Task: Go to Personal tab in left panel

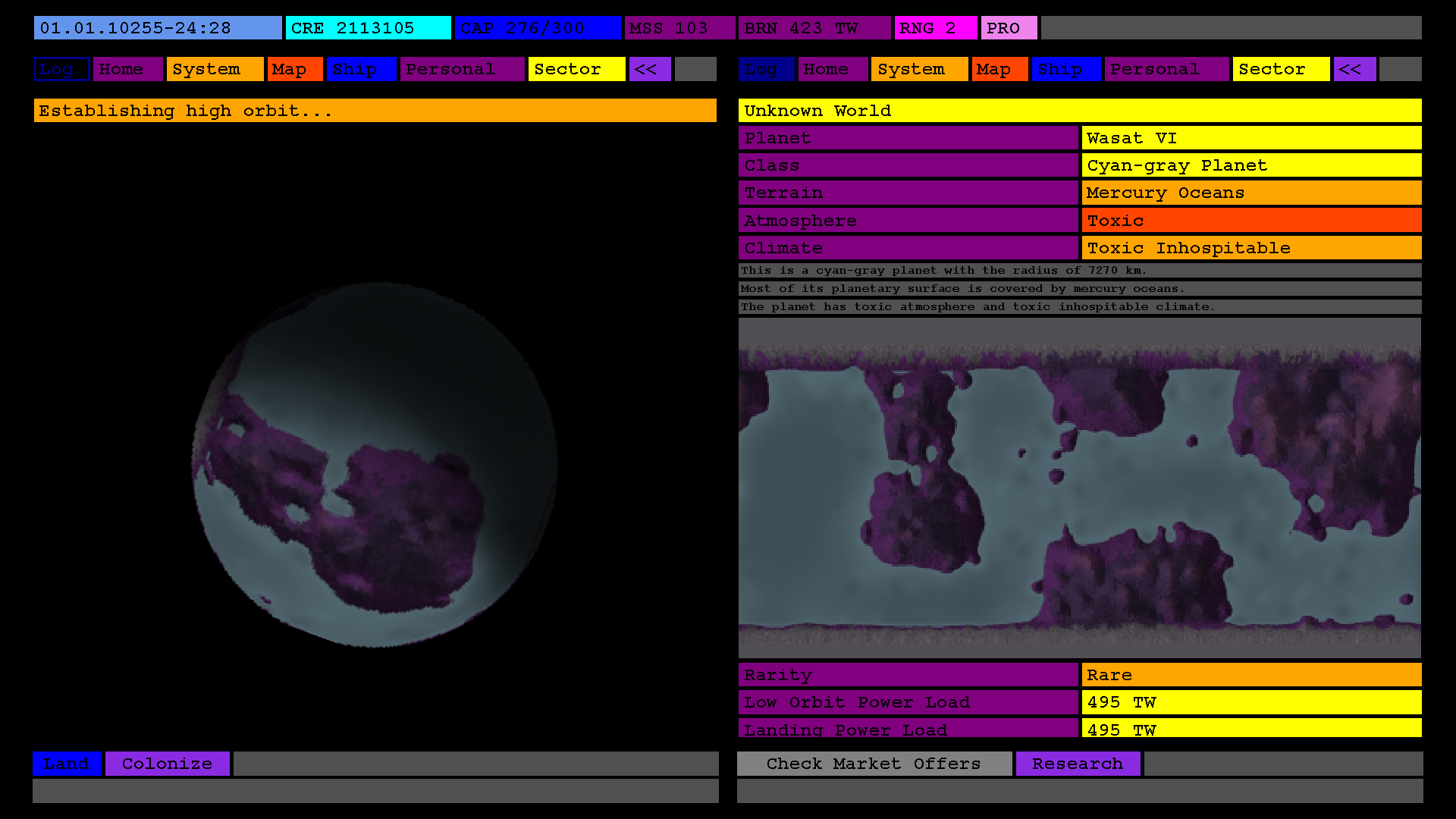Action: tap(461, 69)
